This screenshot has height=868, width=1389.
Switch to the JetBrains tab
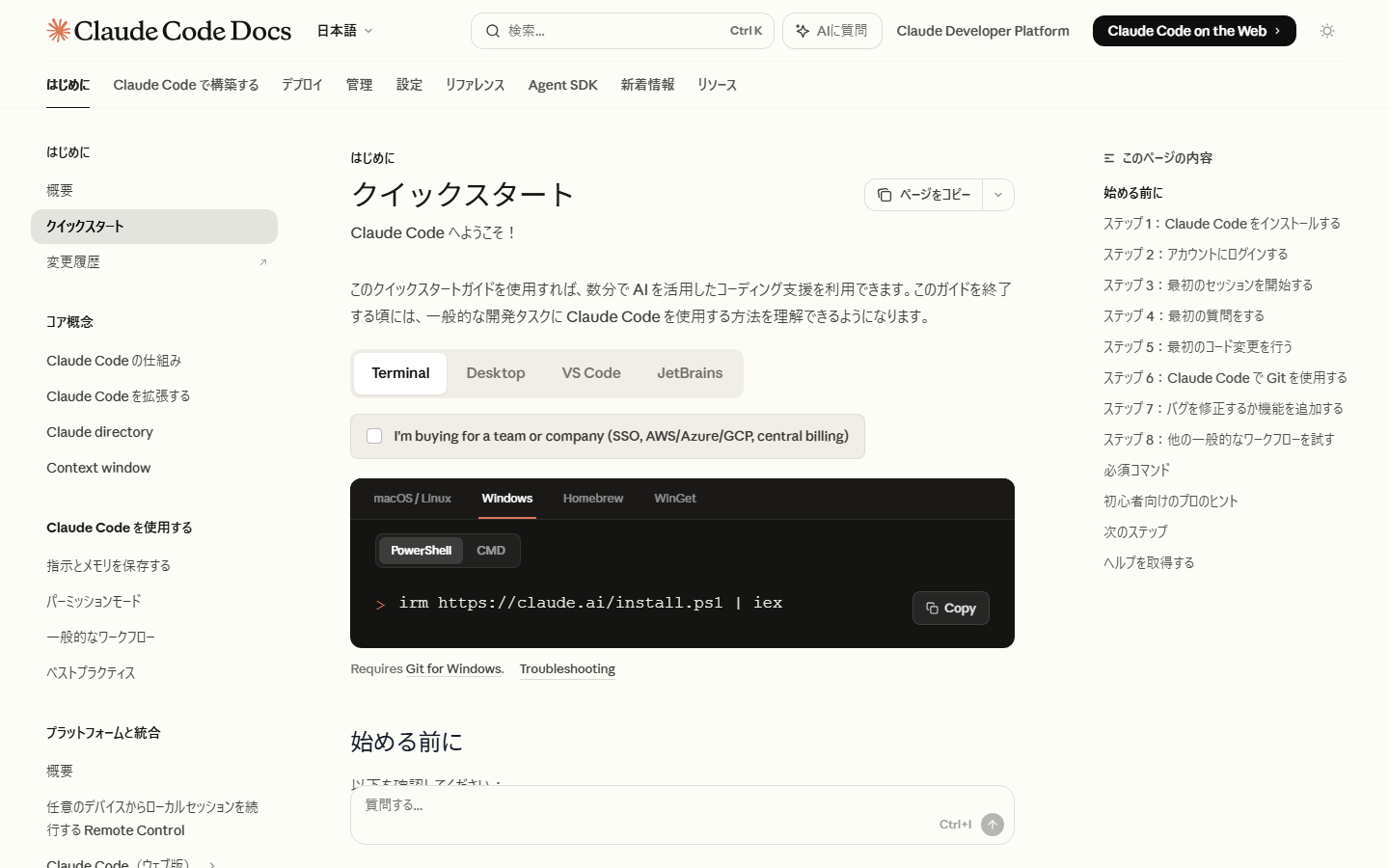point(690,373)
